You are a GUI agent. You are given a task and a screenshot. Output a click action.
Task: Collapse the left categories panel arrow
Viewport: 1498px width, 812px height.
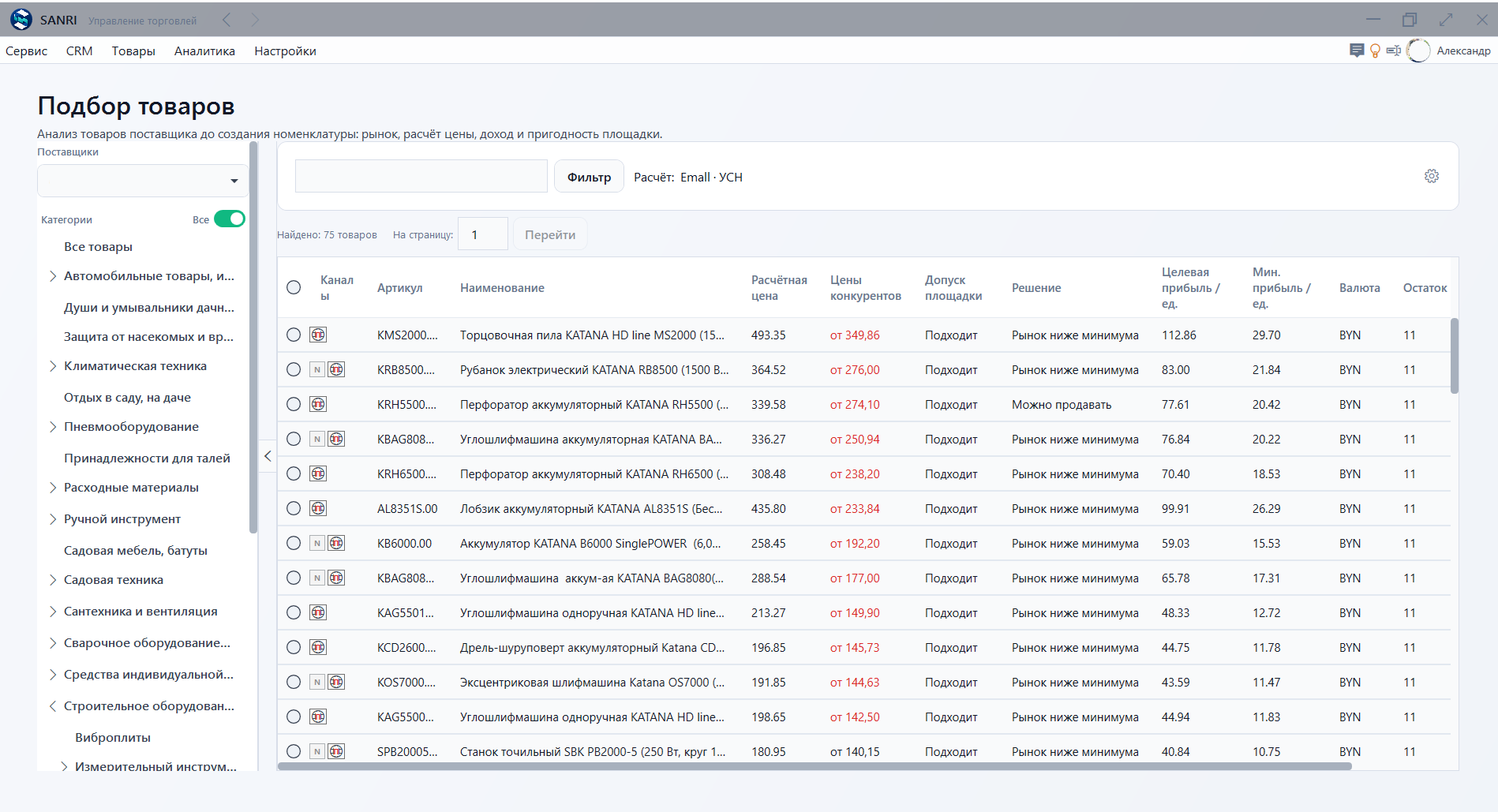268,456
